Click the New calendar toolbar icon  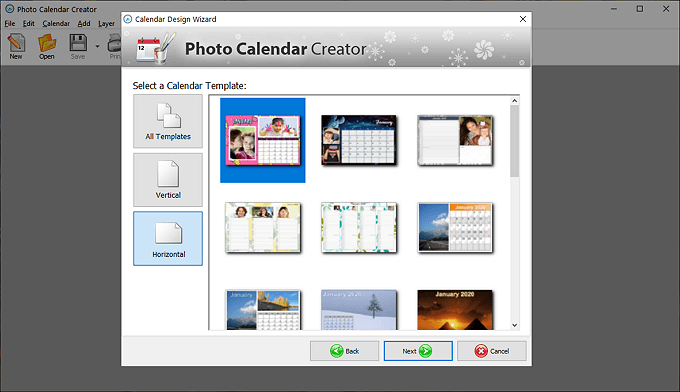tap(16, 46)
